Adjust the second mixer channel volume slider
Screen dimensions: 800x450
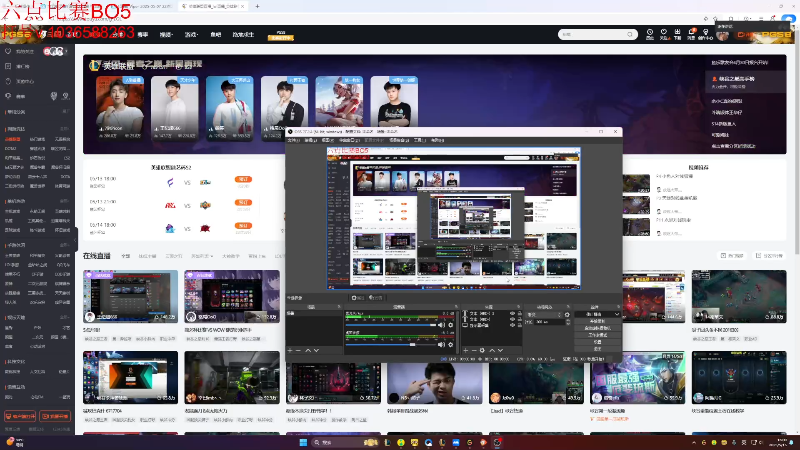pyautogui.click(x=391, y=344)
